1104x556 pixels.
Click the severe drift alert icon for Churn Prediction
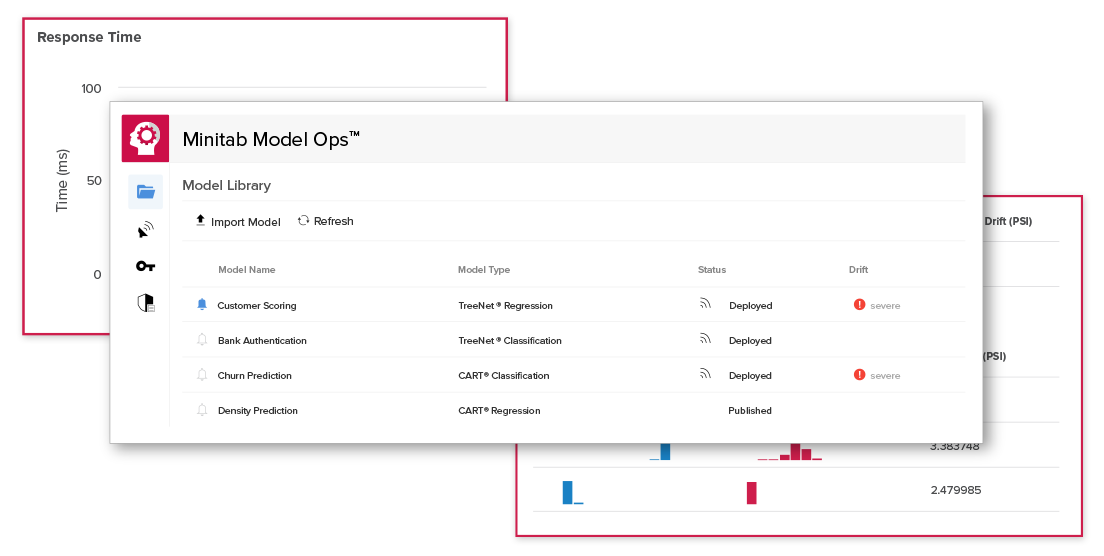[859, 375]
